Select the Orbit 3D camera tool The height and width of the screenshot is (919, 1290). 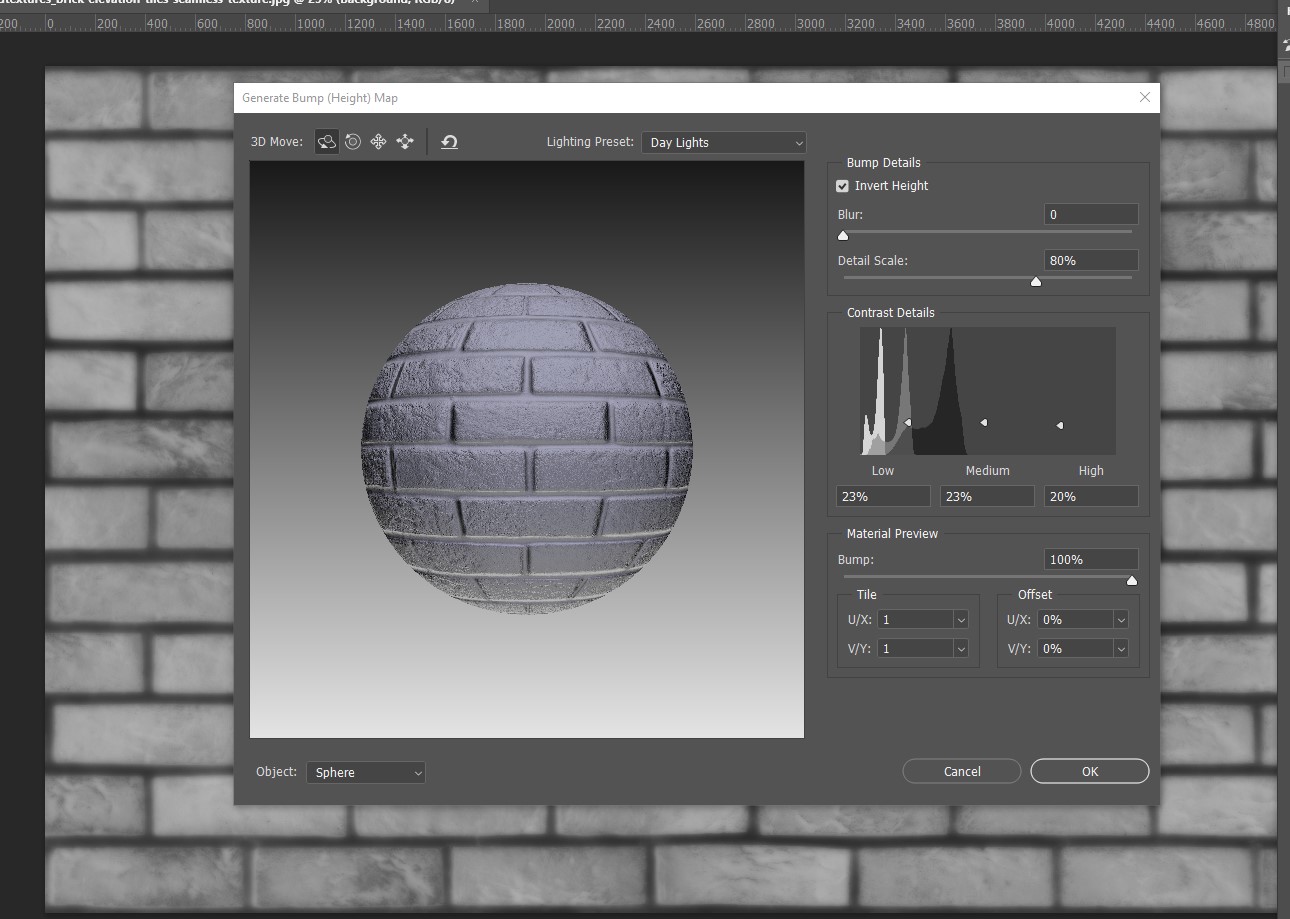[x=327, y=142]
